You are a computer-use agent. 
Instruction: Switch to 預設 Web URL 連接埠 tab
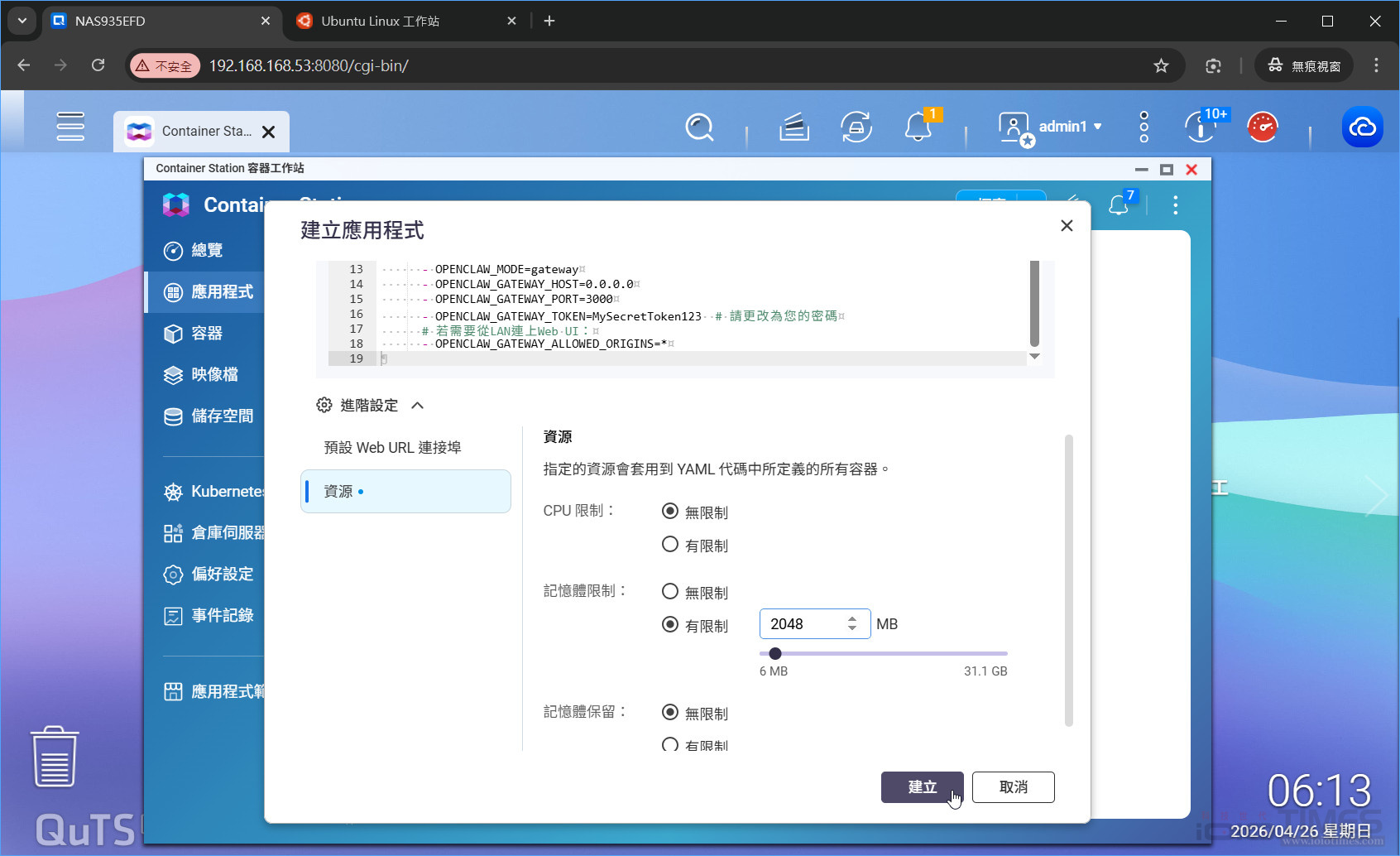[x=392, y=447]
